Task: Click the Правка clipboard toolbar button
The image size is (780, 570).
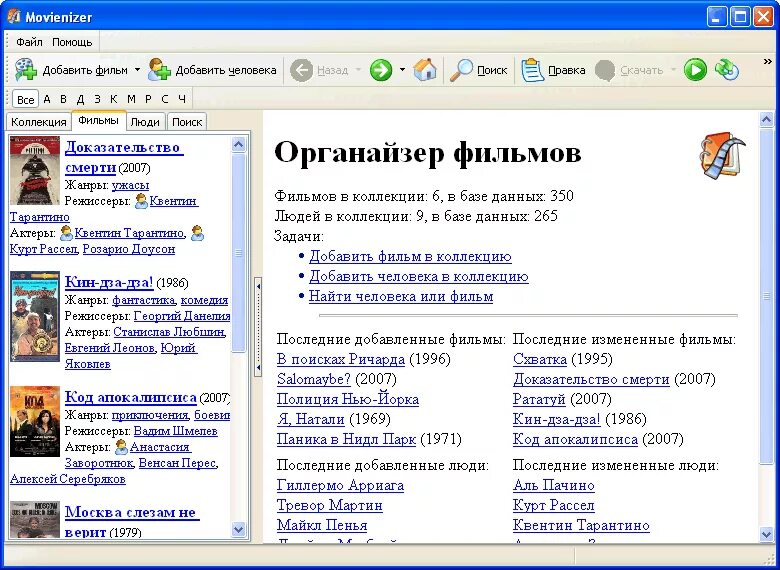Action: pos(553,70)
